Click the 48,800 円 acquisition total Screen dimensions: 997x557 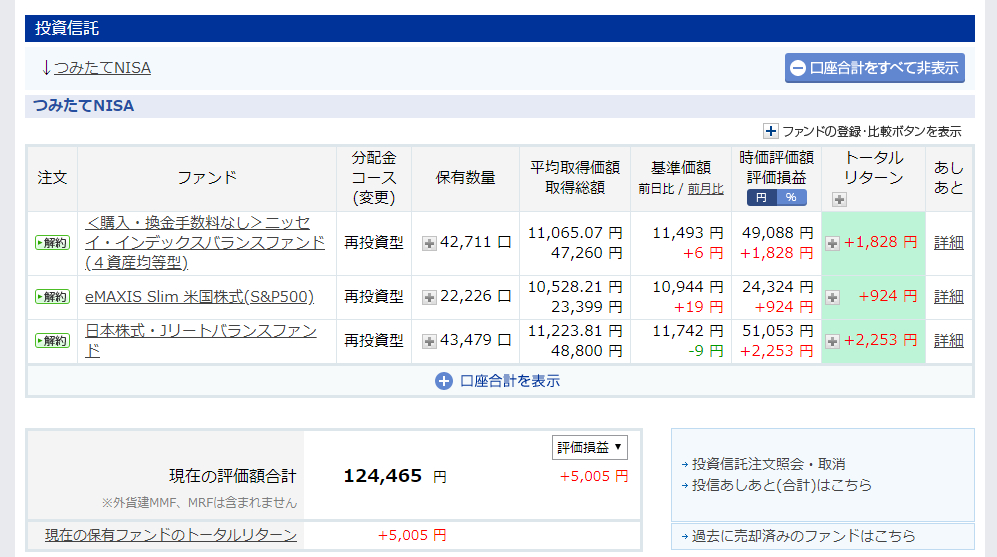586,351
